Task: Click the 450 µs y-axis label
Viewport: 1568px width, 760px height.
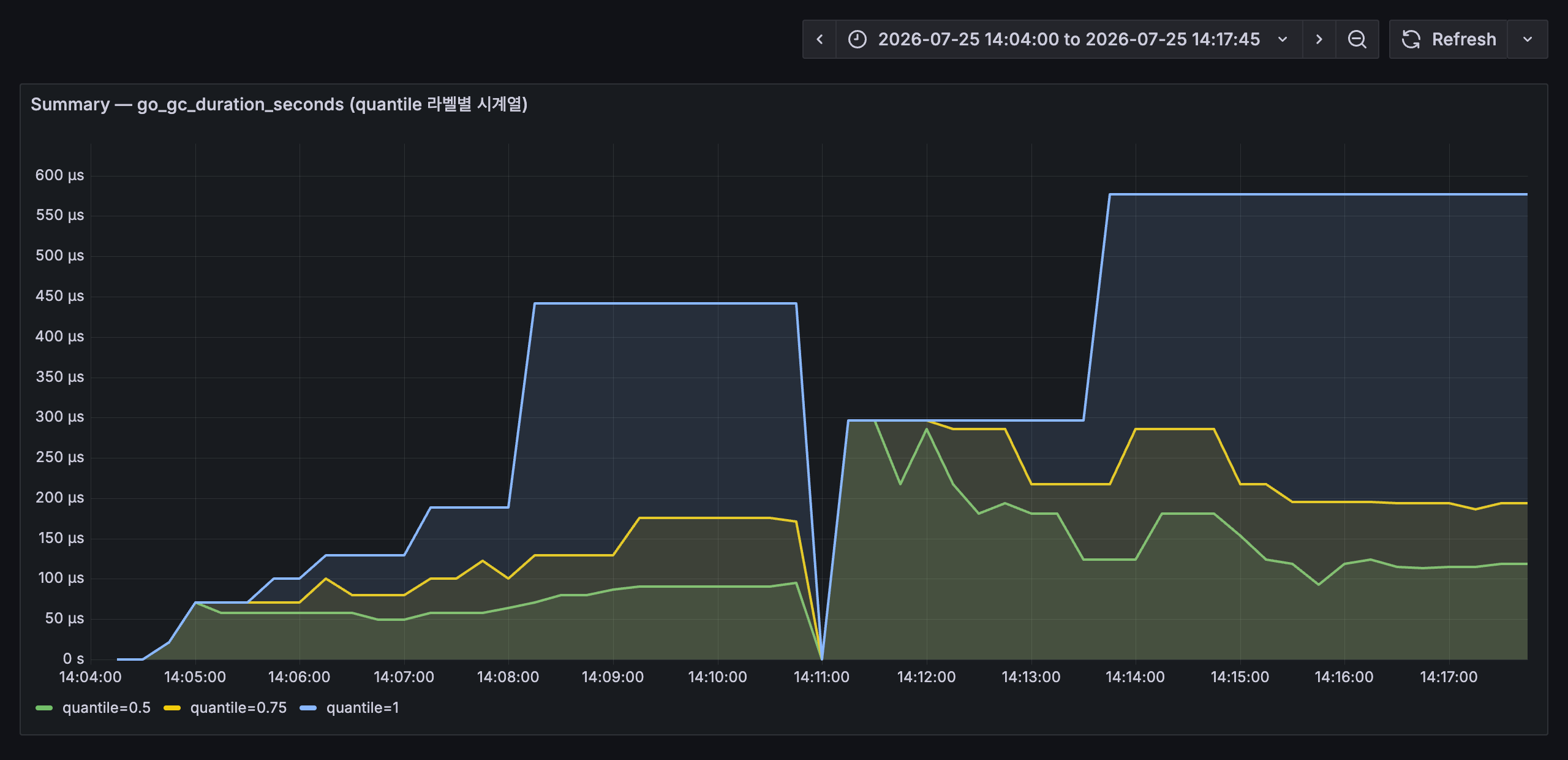Action: pos(59,296)
